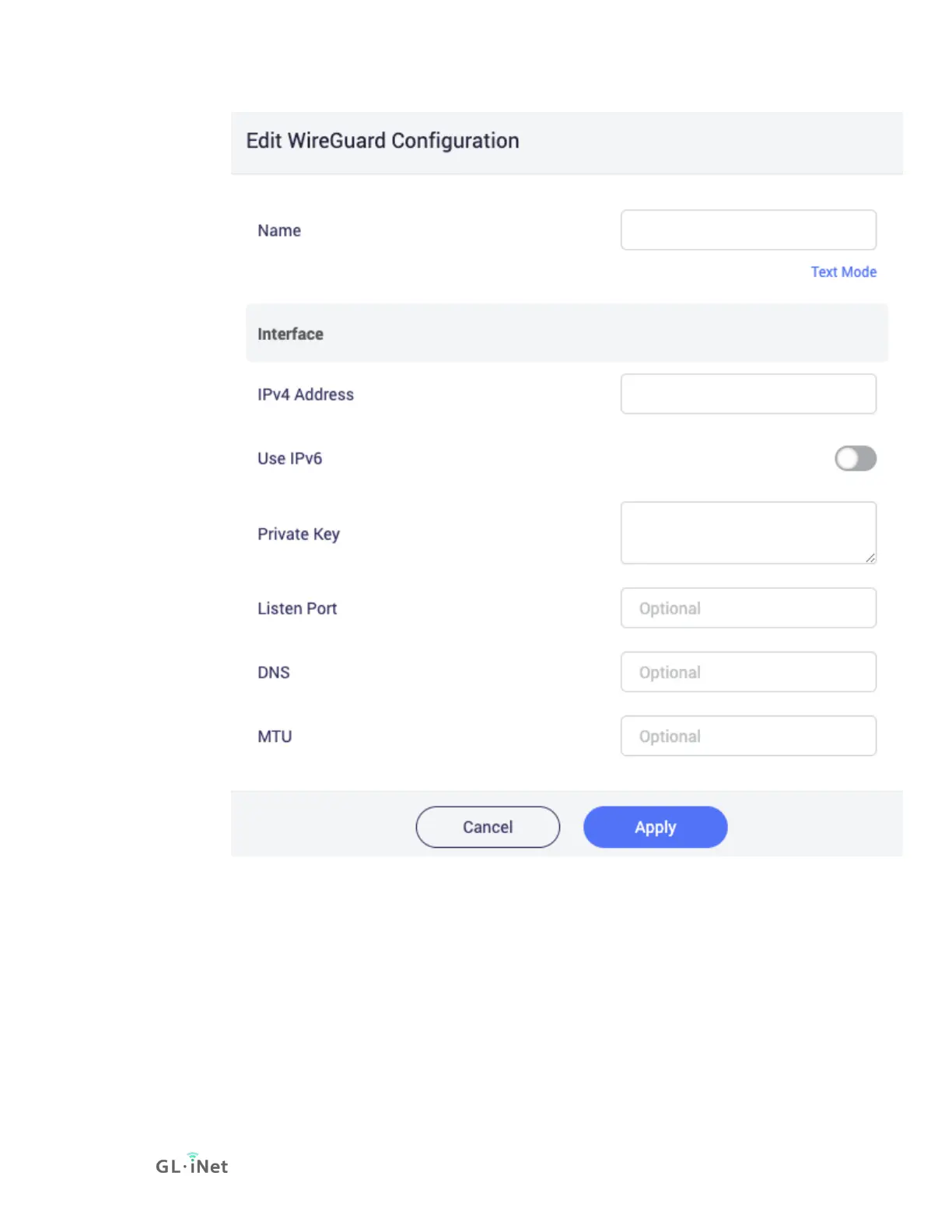Toggle the Use IPv6 switch

[856, 458]
